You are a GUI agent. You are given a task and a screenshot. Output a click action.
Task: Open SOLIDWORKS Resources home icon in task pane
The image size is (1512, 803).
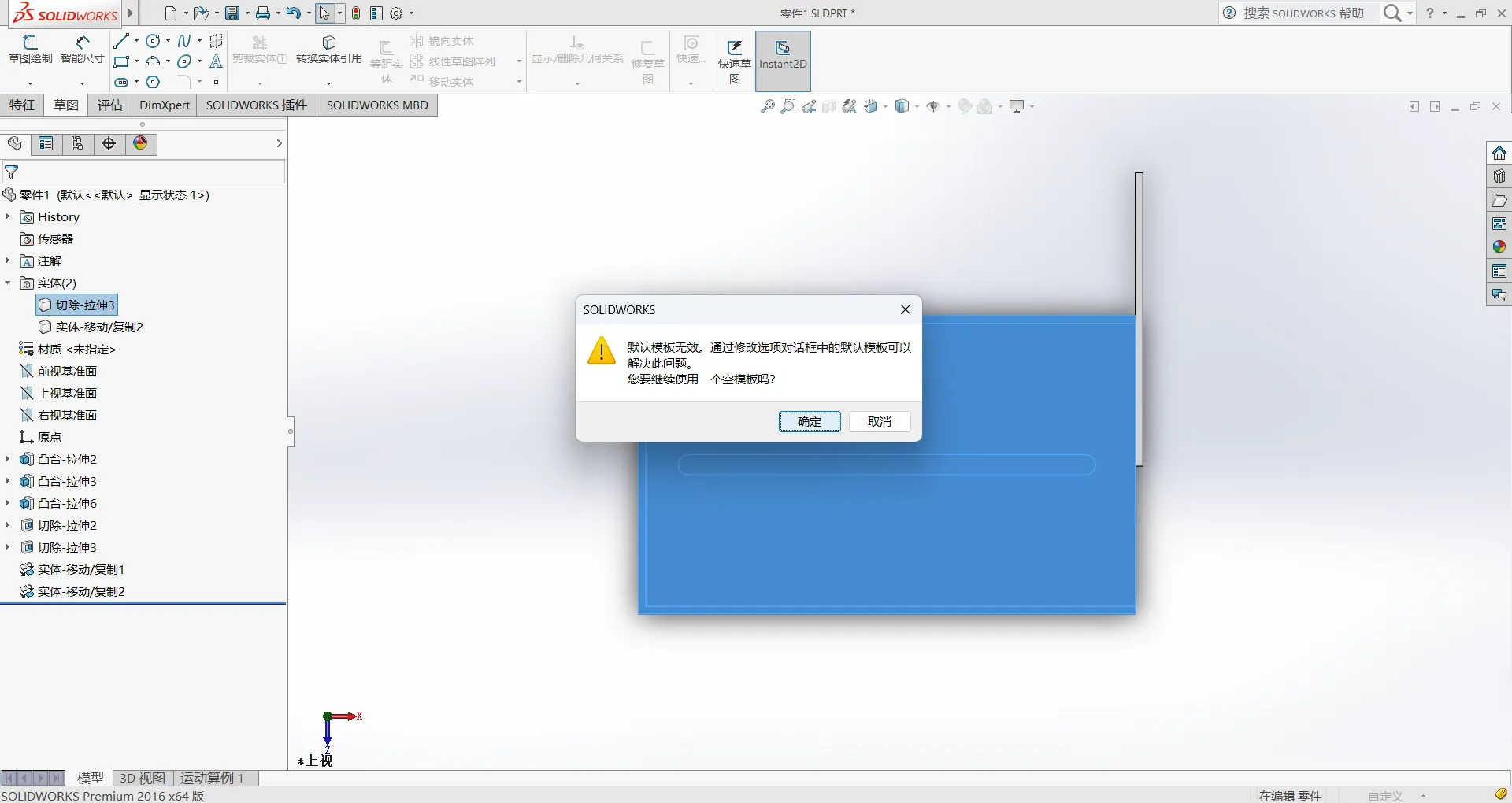point(1499,153)
